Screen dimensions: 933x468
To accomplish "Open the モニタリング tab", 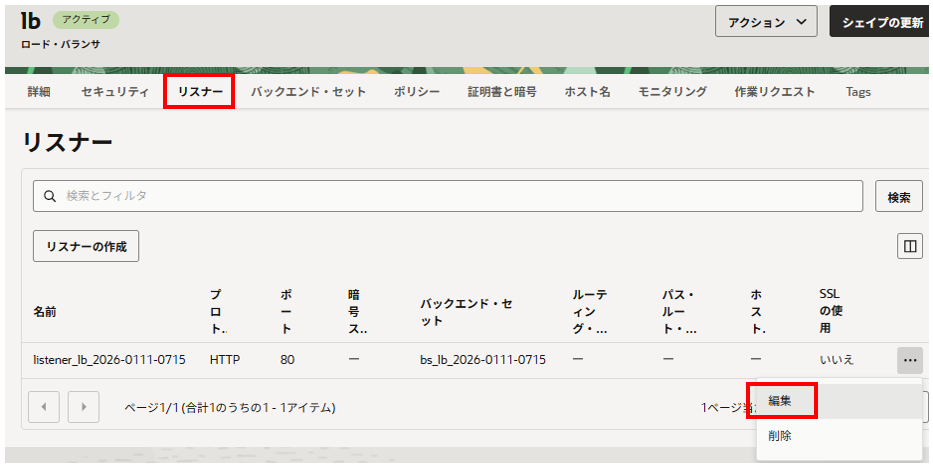I will (673, 92).
